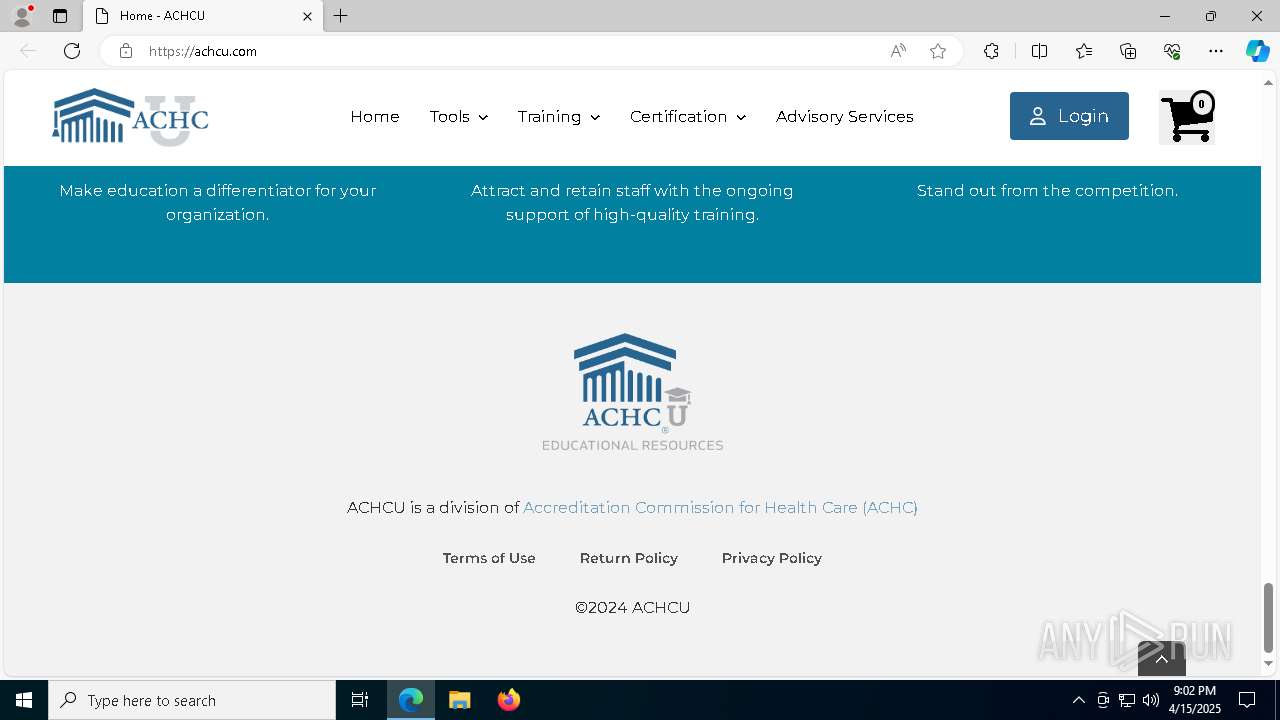Screen dimensions: 1280x720
Task: Open the tab actions menu icon
Action: (x=60, y=16)
